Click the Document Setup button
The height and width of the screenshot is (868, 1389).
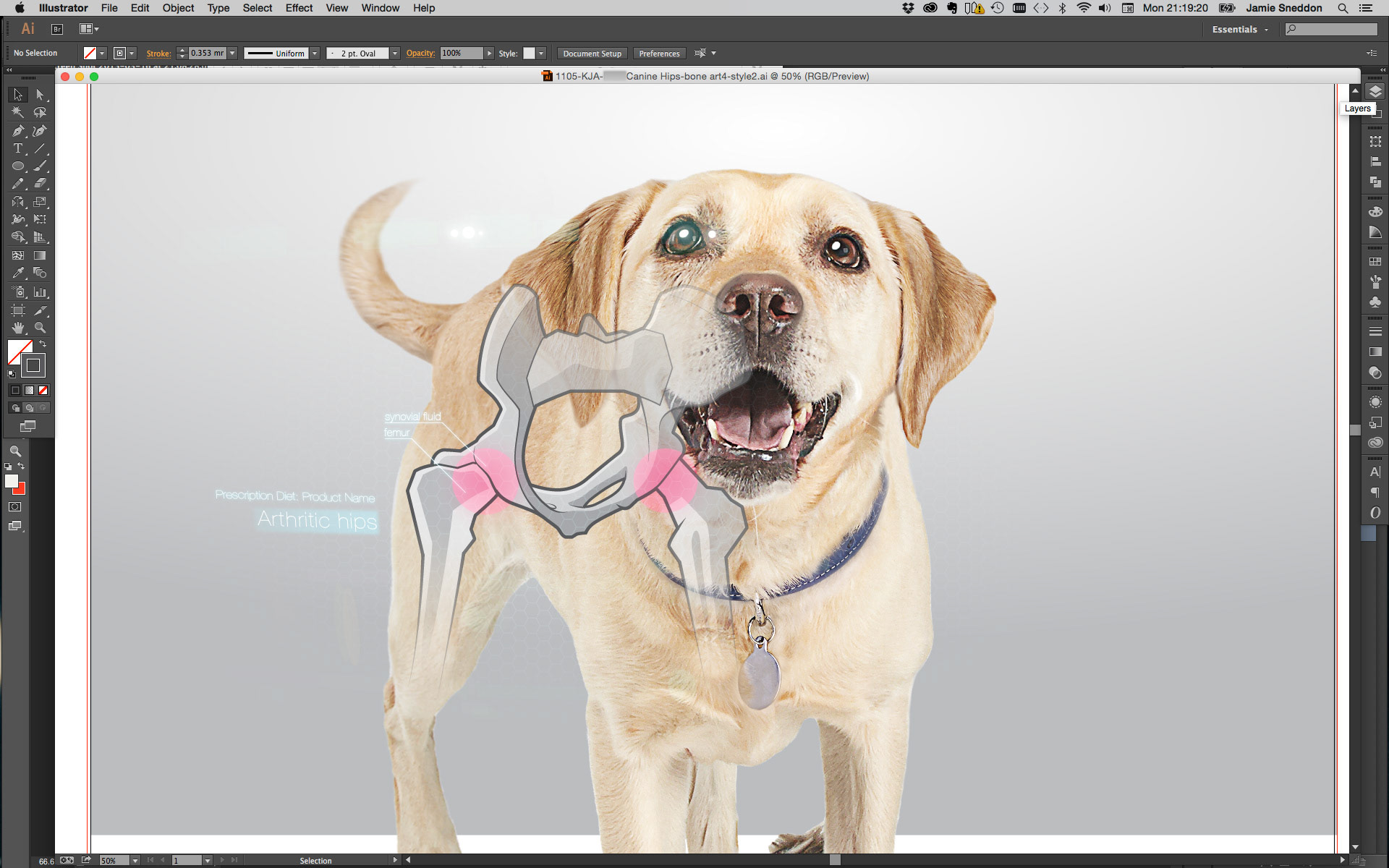point(592,54)
